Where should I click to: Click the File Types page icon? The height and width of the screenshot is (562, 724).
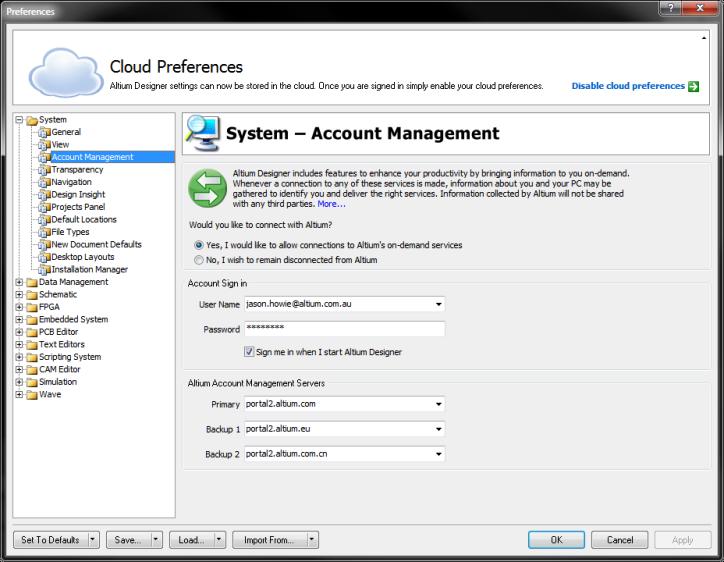click(x=44, y=232)
